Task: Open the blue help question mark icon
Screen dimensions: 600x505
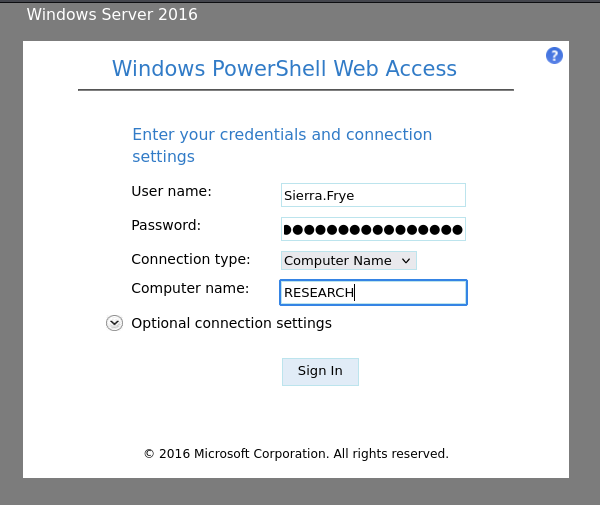Action: coord(554,56)
